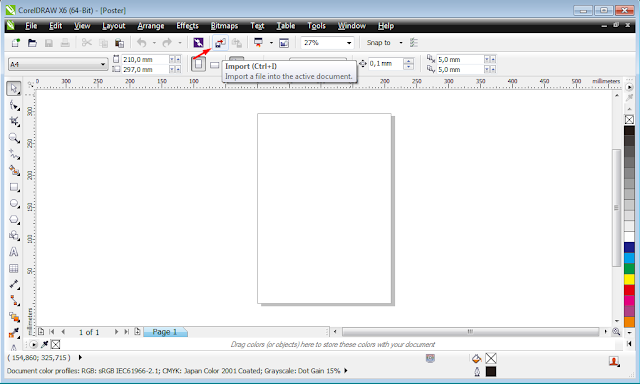This screenshot has height=384, width=640.
Task: Click the Save disk icon
Action: (49, 42)
